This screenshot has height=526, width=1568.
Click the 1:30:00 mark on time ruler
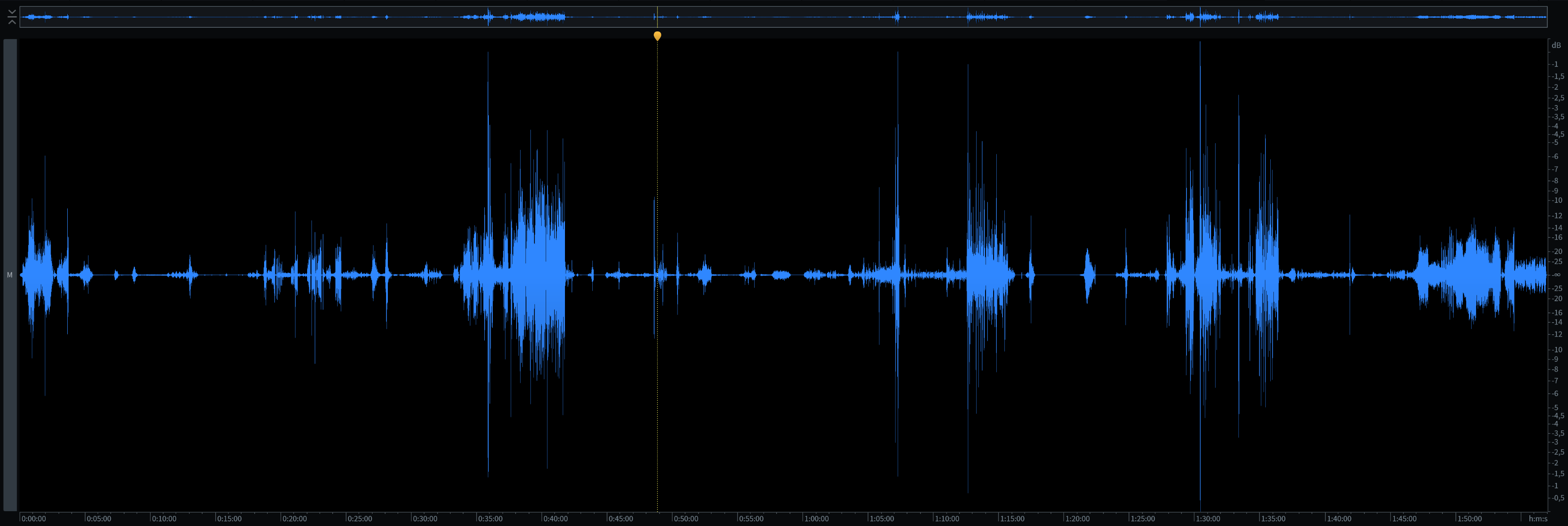(1207, 519)
